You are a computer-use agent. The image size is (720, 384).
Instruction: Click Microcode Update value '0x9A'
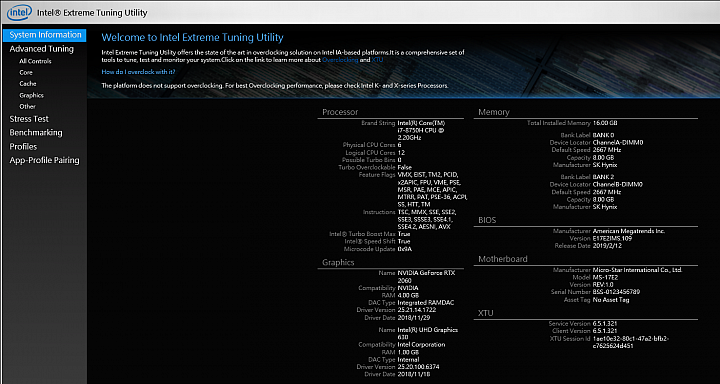(405, 249)
